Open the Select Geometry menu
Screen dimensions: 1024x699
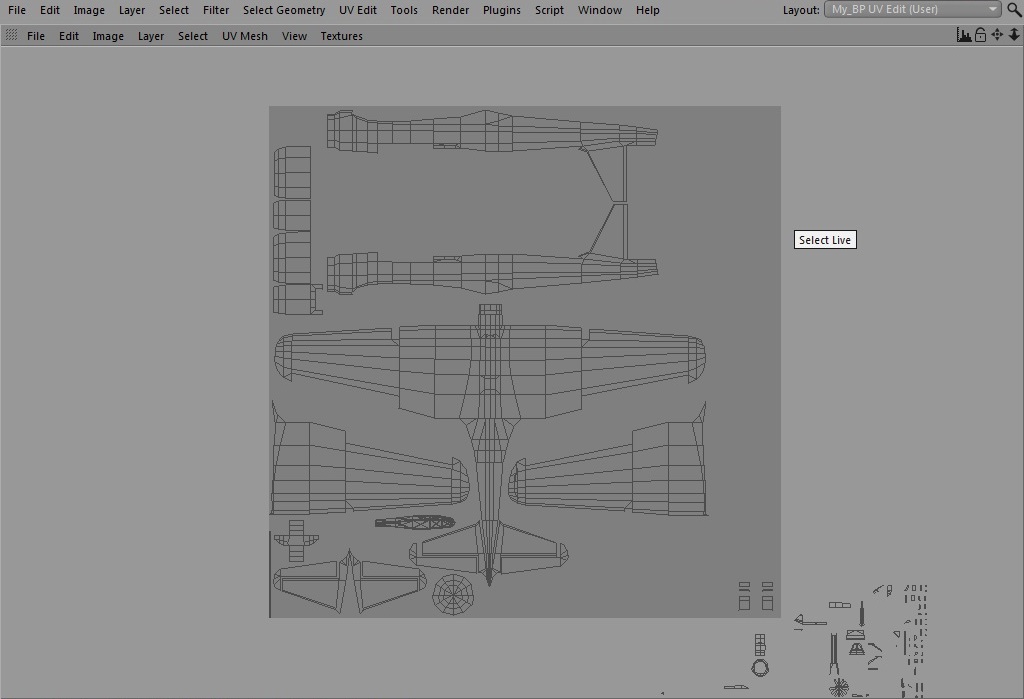coord(283,10)
